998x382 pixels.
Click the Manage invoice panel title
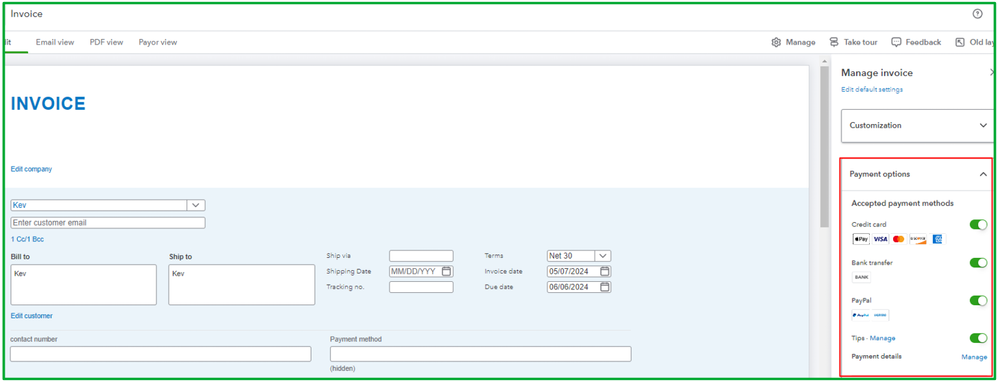[x=877, y=73]
